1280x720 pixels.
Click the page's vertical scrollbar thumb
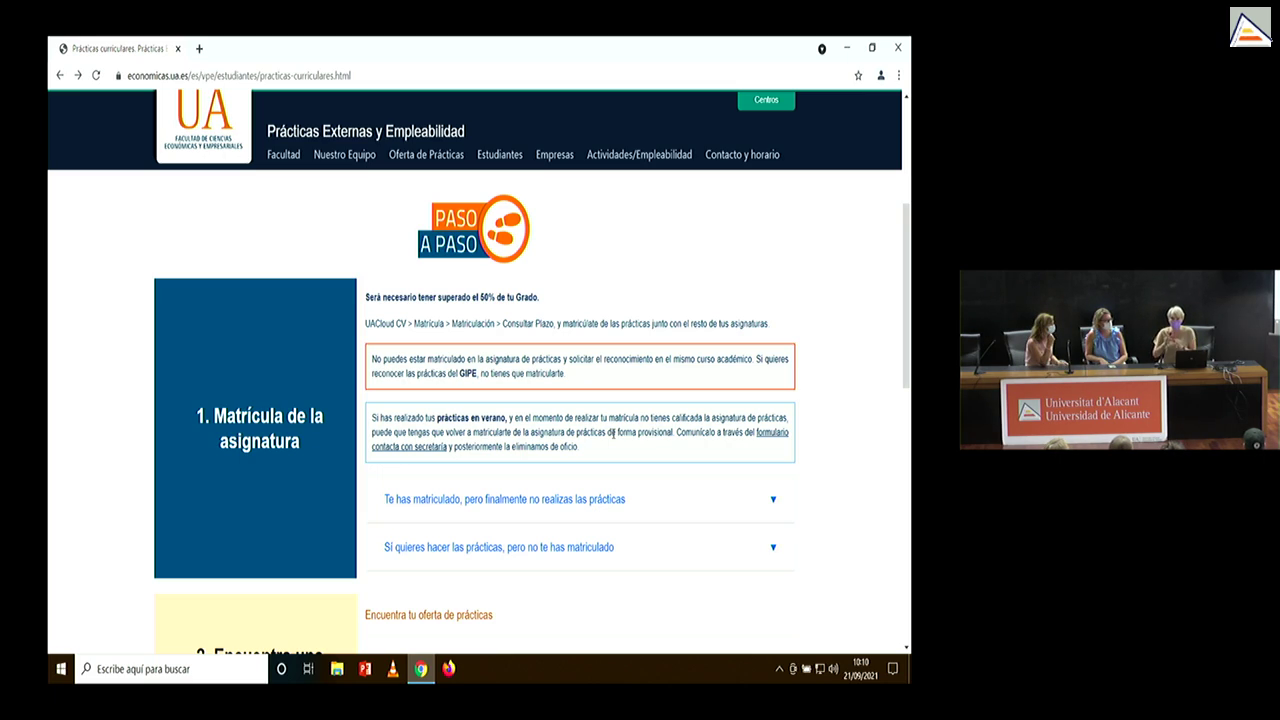[x=906, y=295]
